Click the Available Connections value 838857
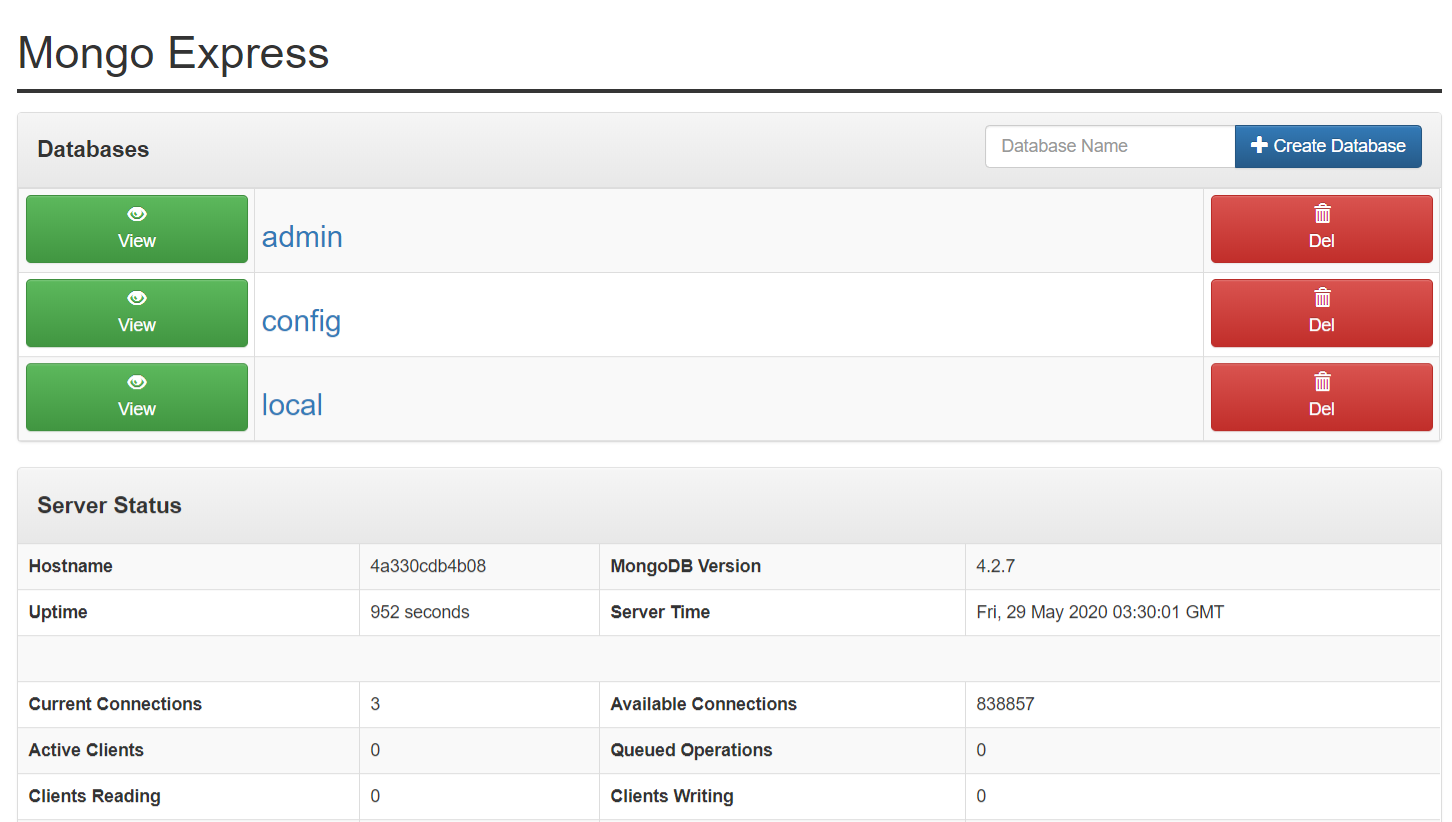 pos(1005,704)
